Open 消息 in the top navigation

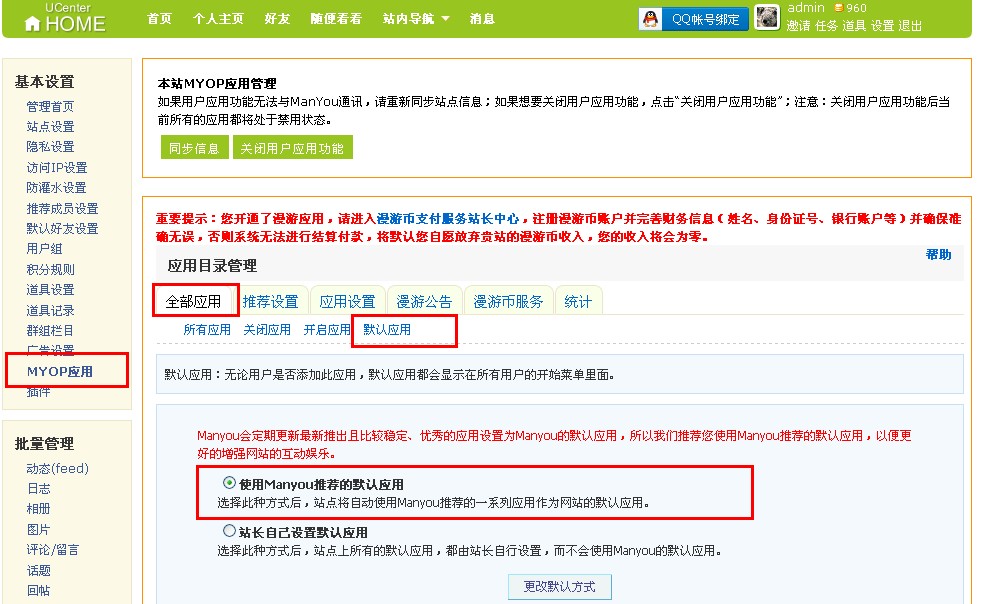pyautogui.click(x=482, y=19)
